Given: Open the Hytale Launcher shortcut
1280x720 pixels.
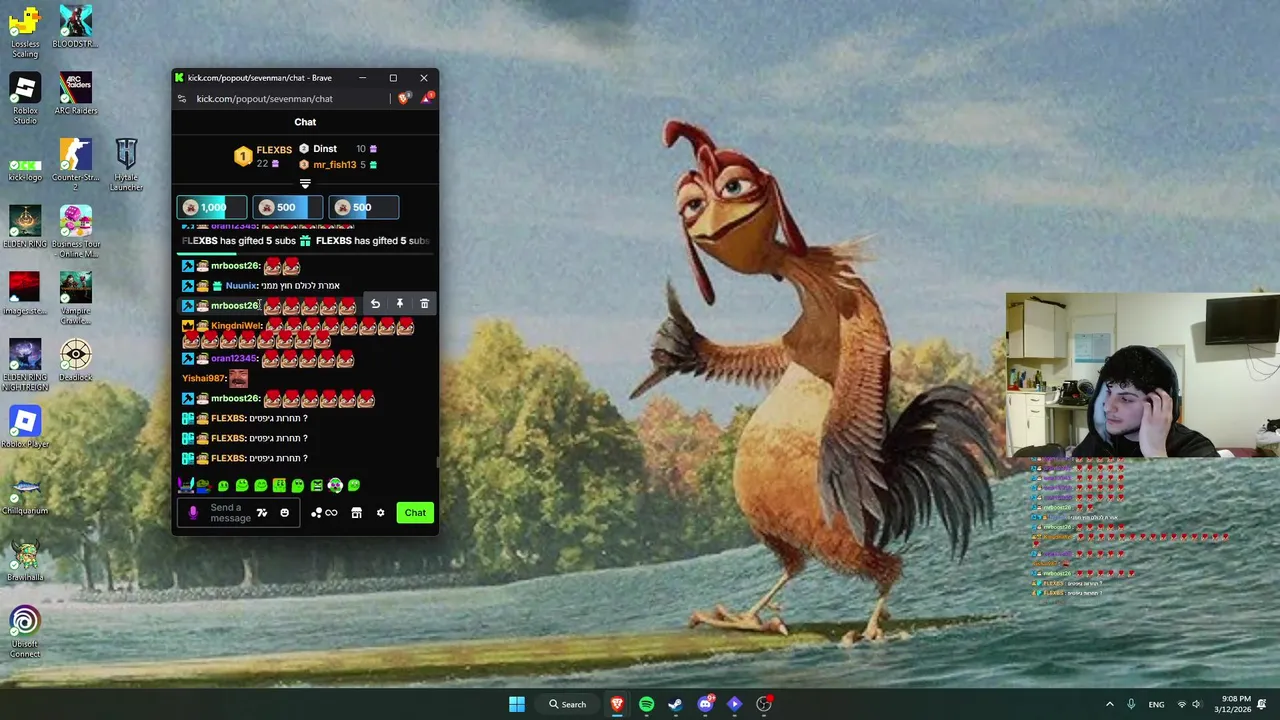Looking at the screenshot, I should (126, 165).
